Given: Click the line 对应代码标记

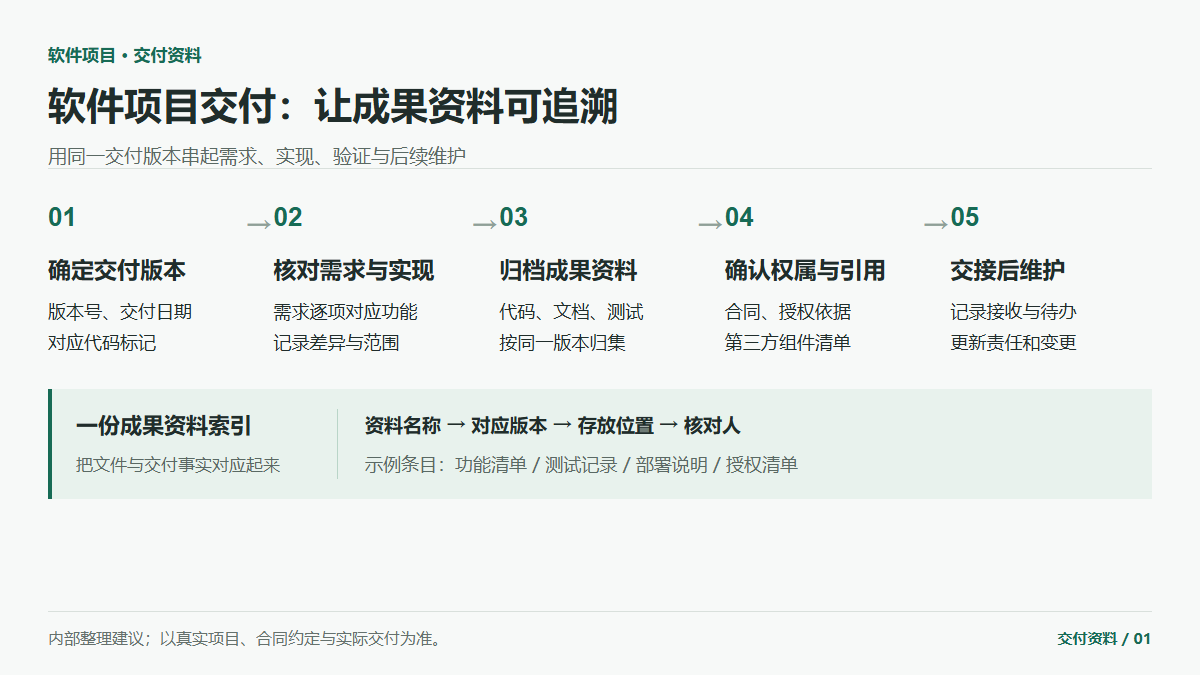Looking at the screenshot, I should [x=102, y=343].
